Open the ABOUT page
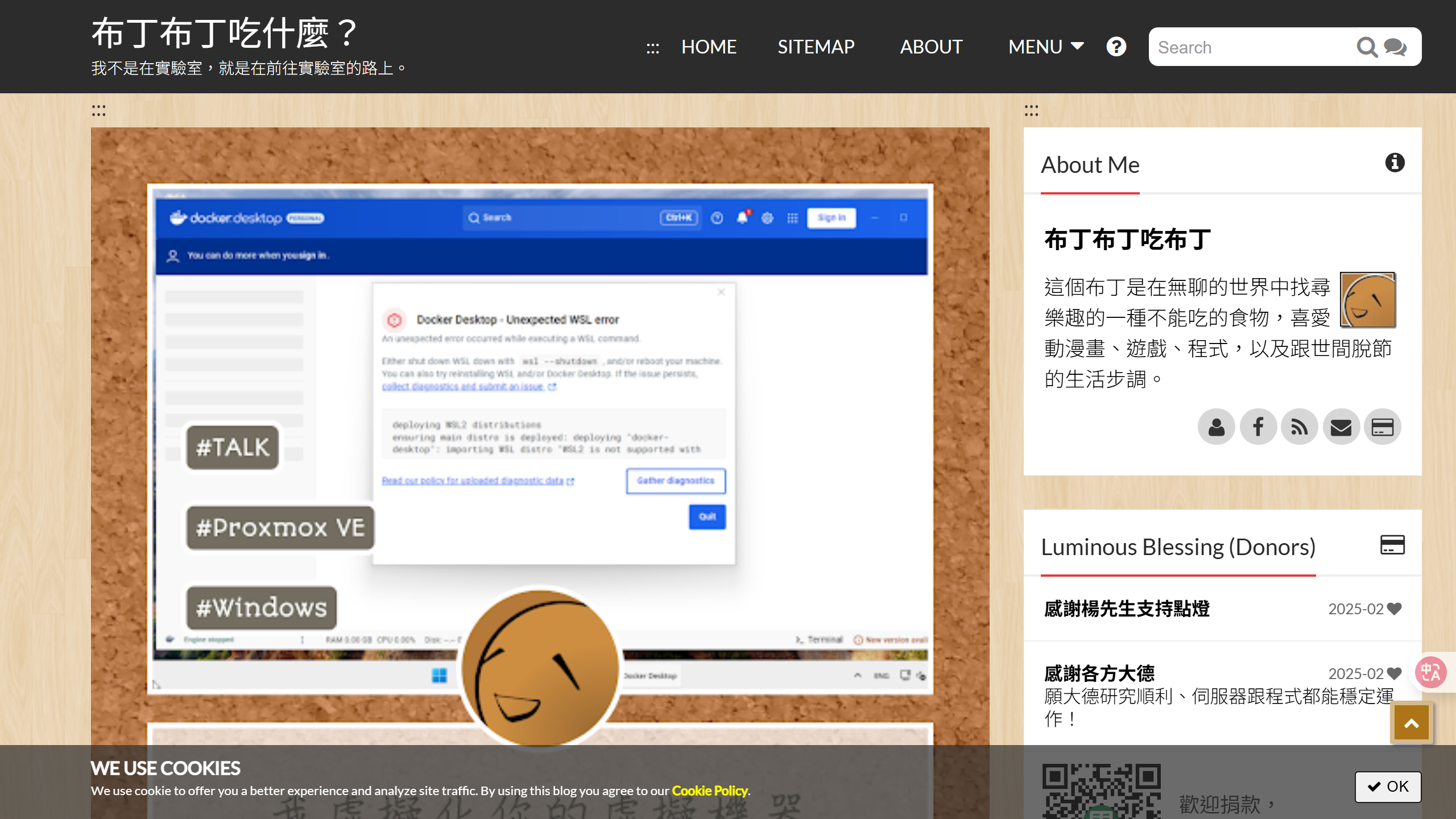The width and height of the screenshot is (1456, 819). point(931,47)
